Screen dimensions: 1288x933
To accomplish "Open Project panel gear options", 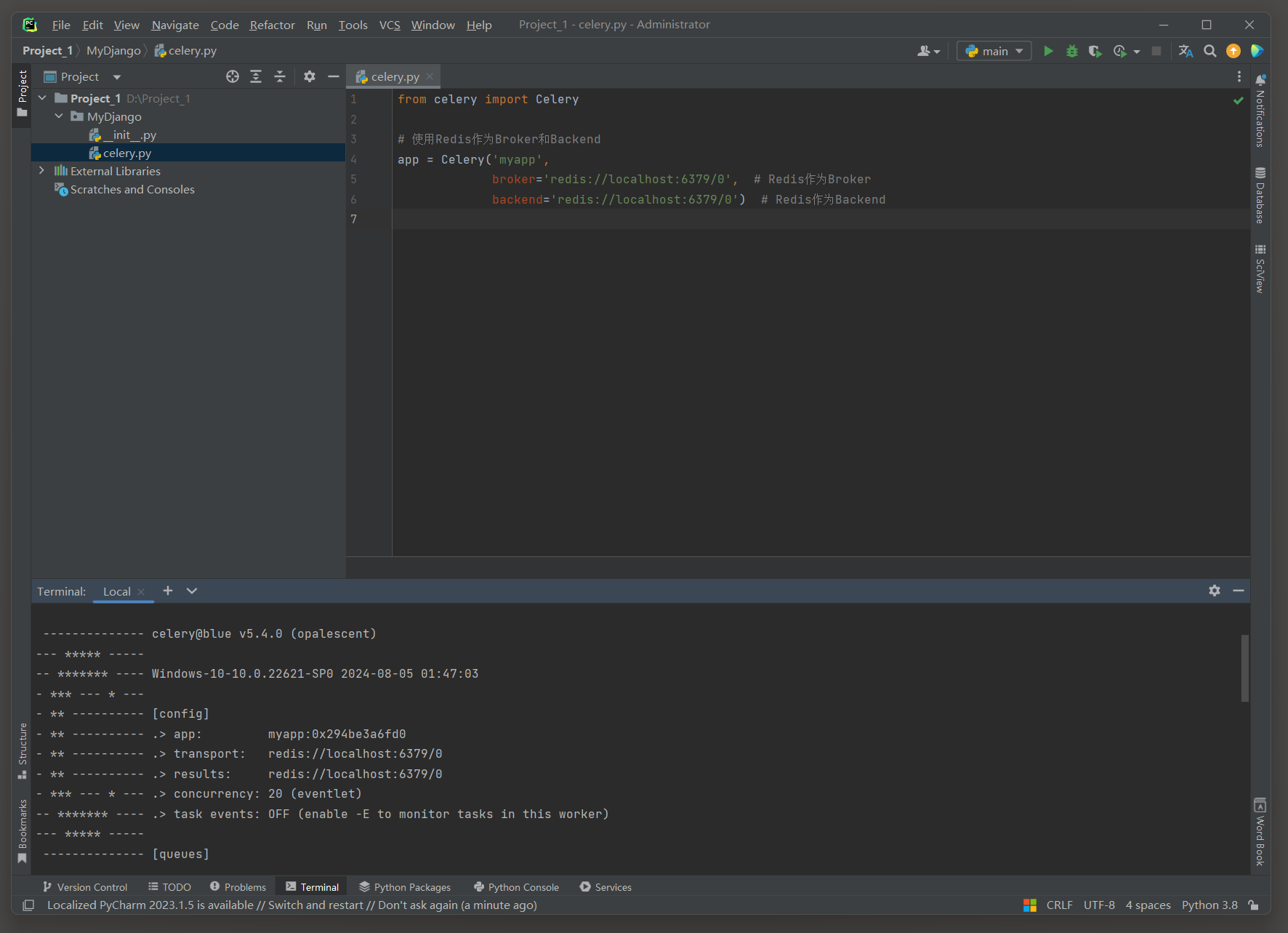I will (x=310, y=76).
